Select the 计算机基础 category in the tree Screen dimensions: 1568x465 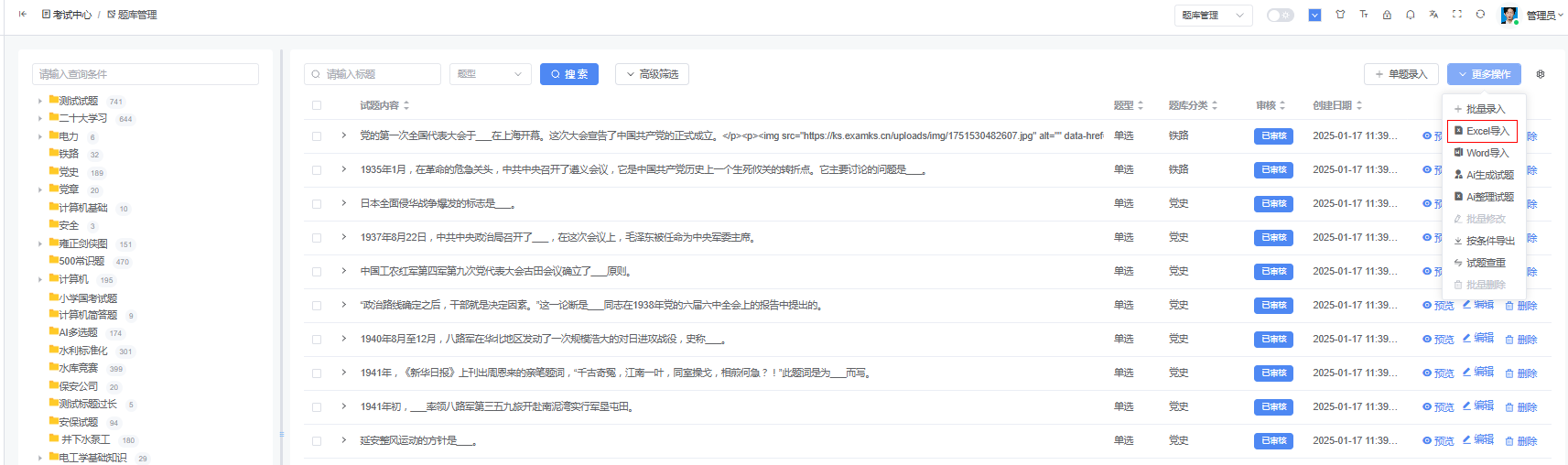(83, 208)
